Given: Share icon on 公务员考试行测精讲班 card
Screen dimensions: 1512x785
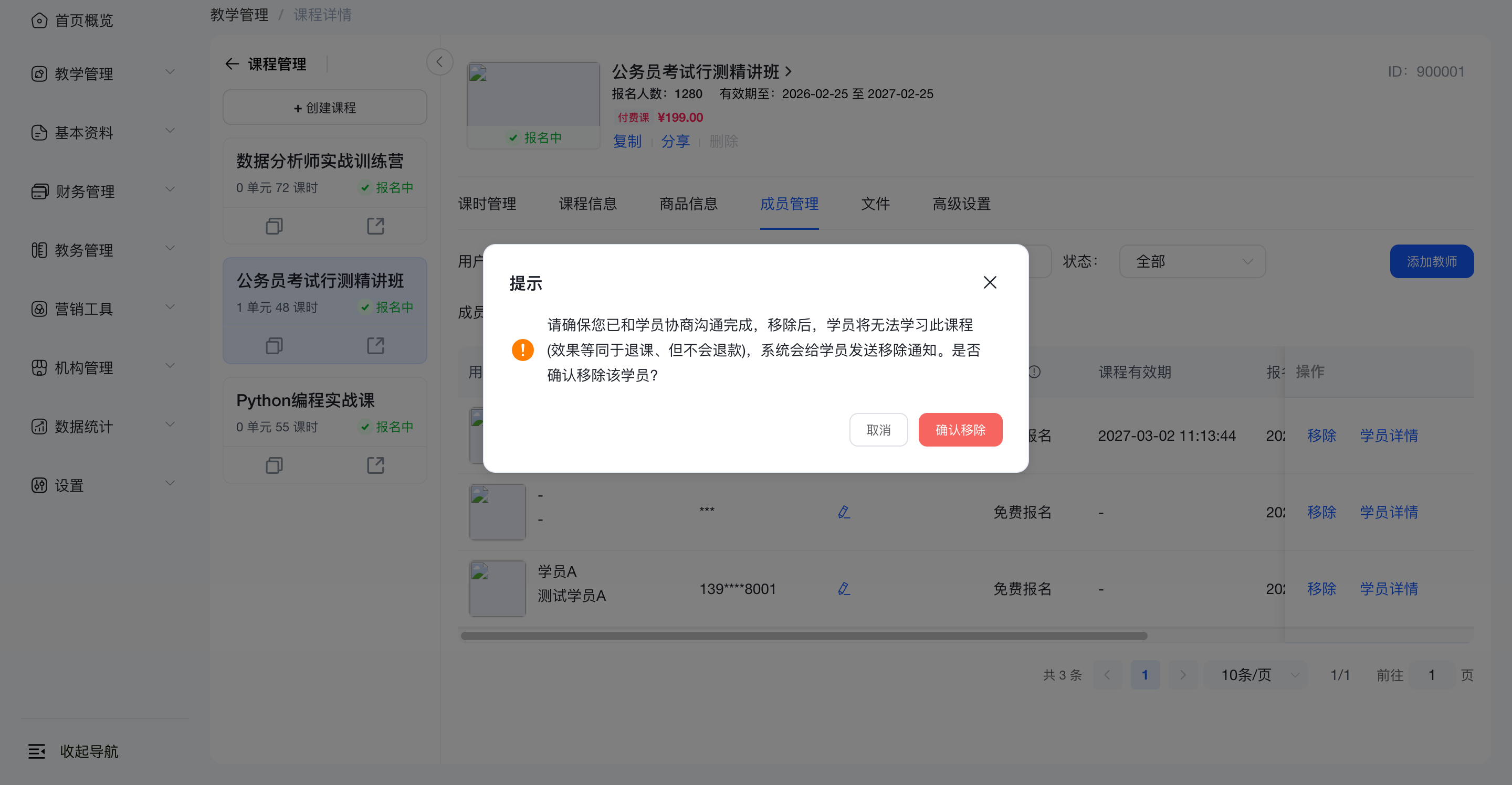Looking at the screenshot, I should click(376, 346).
